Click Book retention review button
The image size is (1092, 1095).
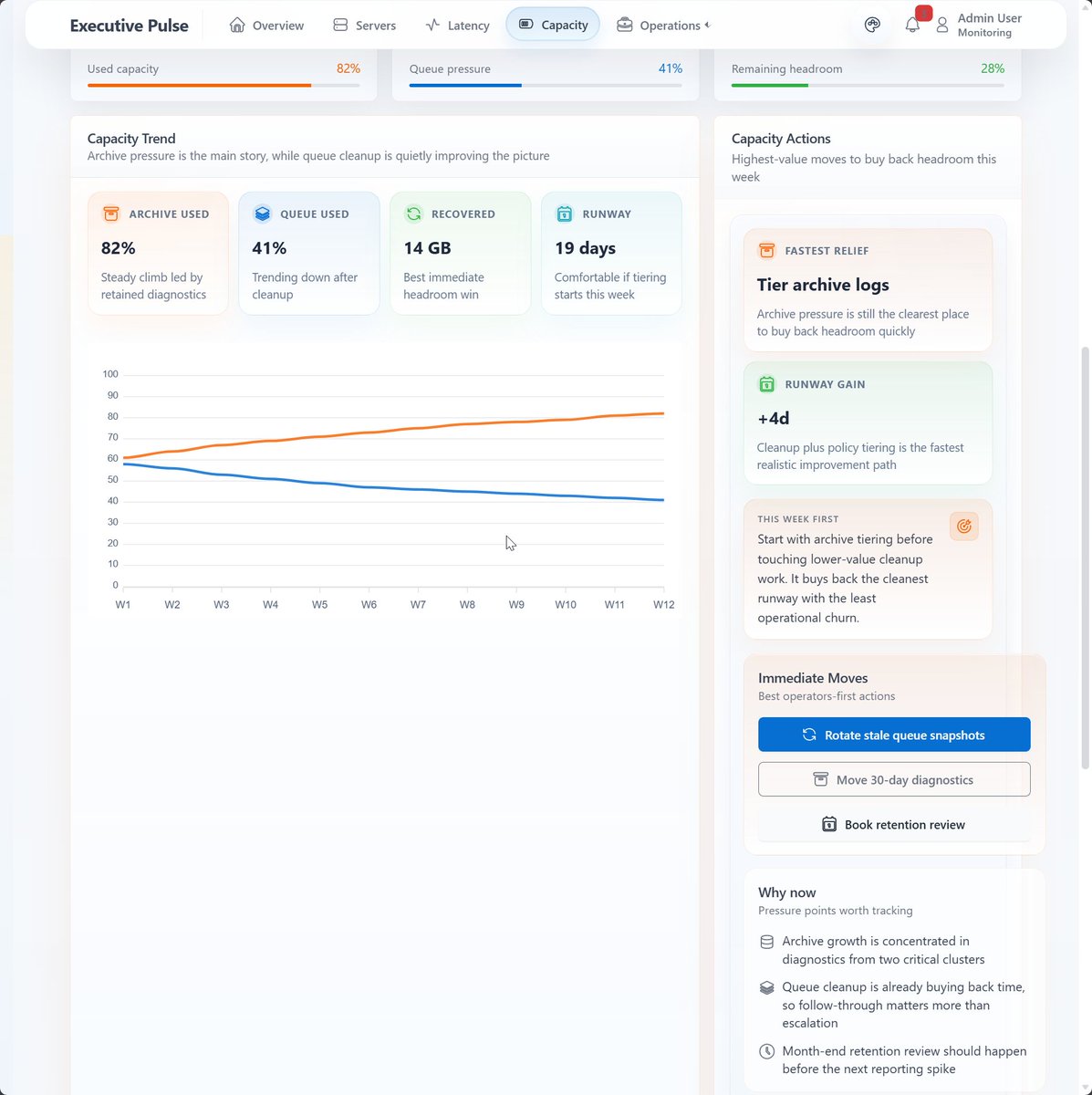pos(894,824)
